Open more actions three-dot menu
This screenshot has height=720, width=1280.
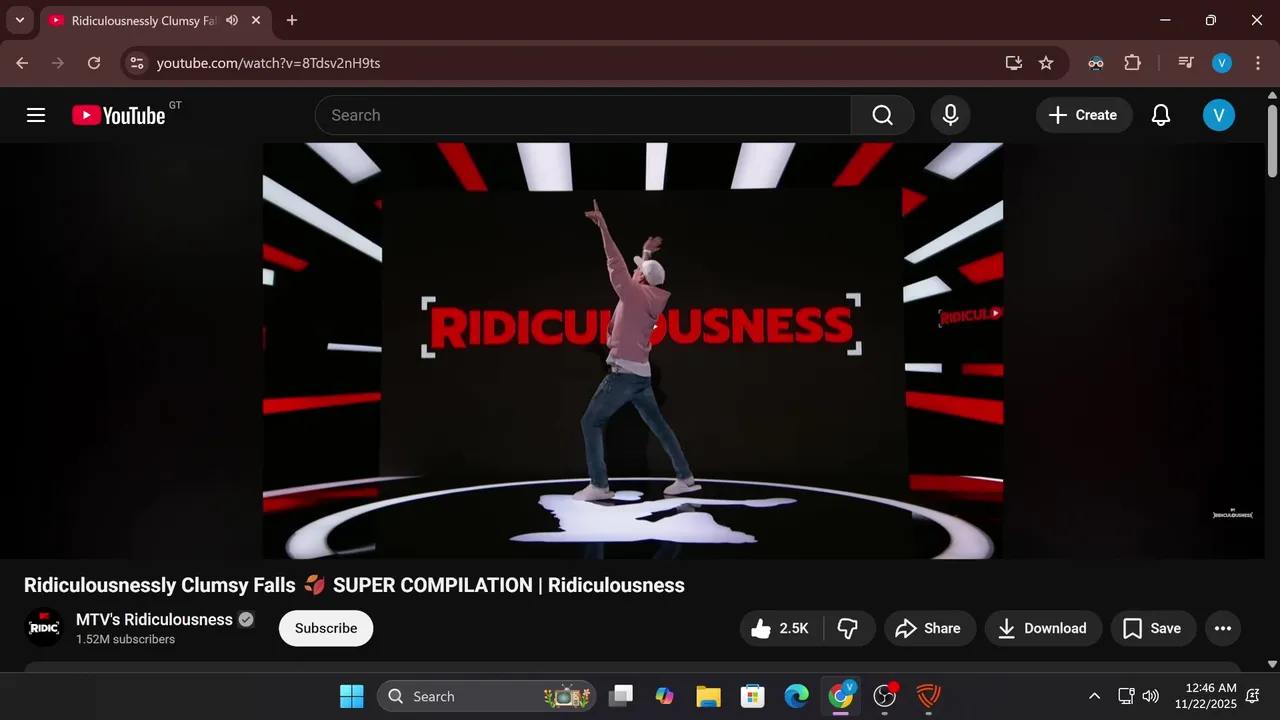[1222, 628]
